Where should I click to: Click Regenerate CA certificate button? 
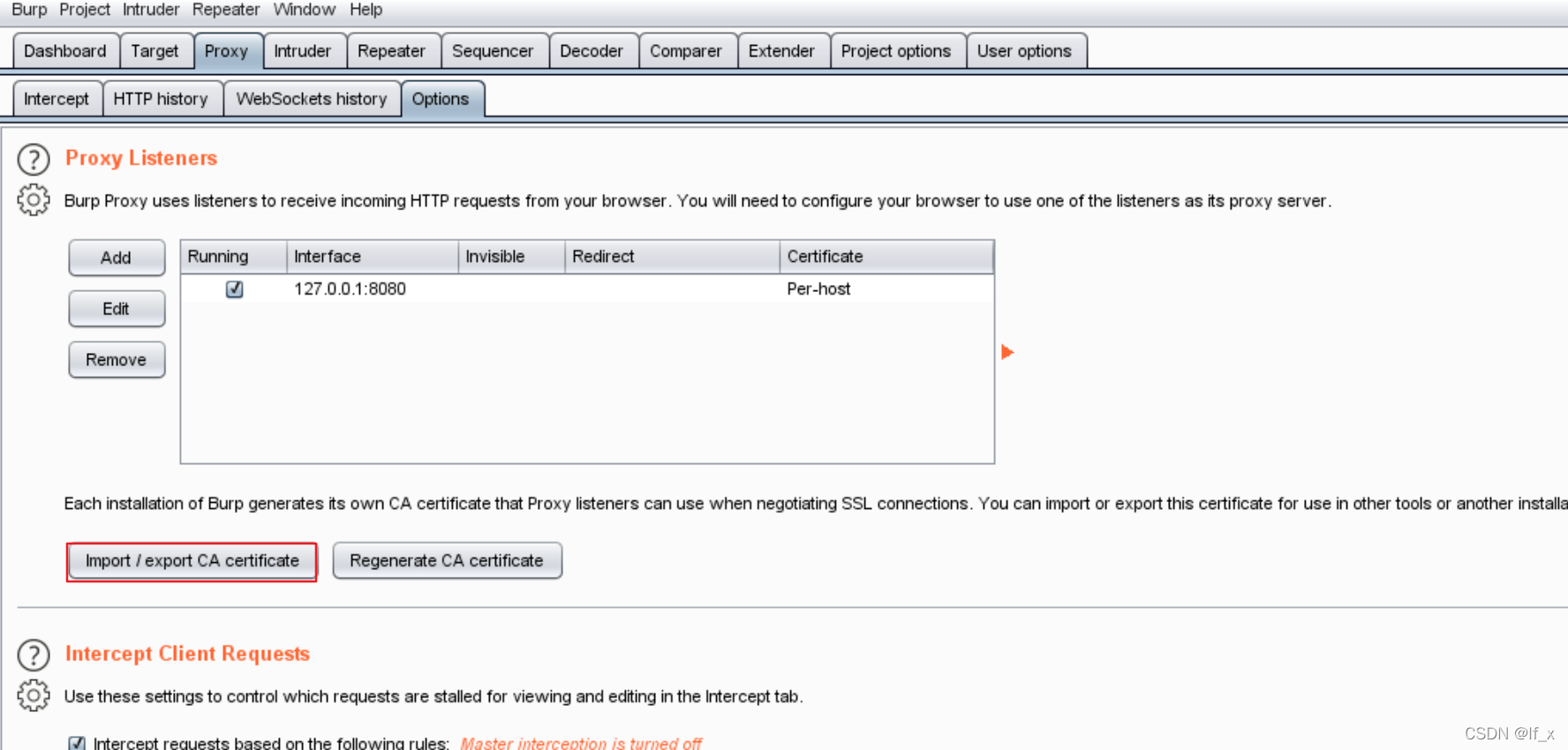point(447,561)
